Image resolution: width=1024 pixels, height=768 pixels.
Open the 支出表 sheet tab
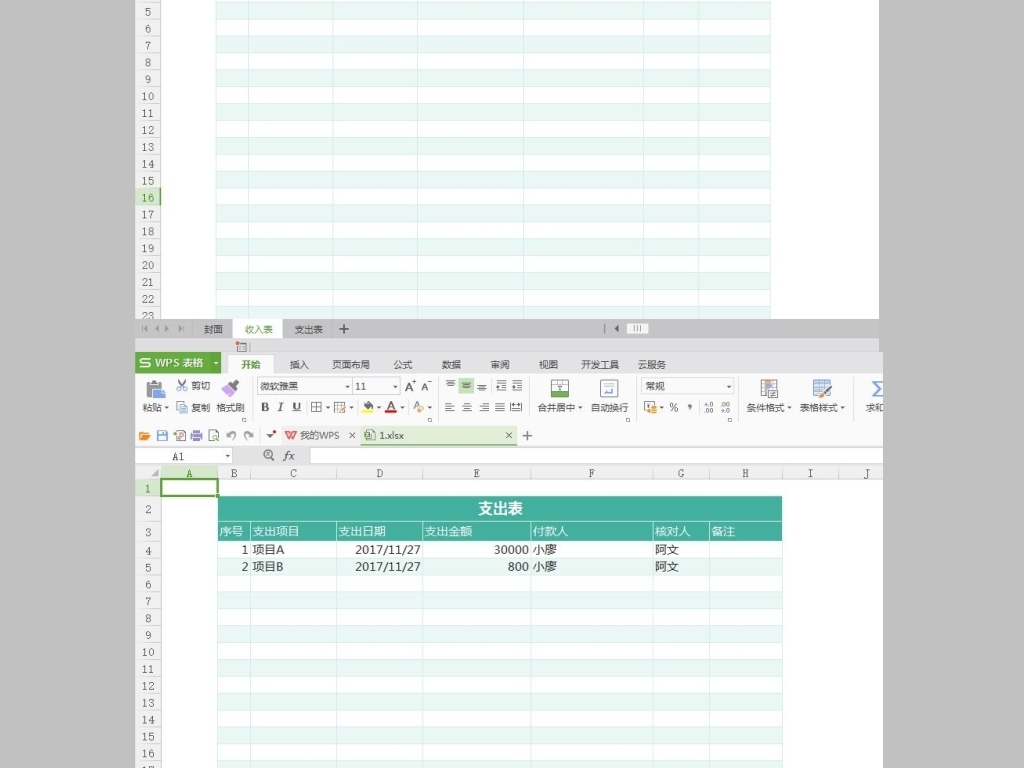308,329
